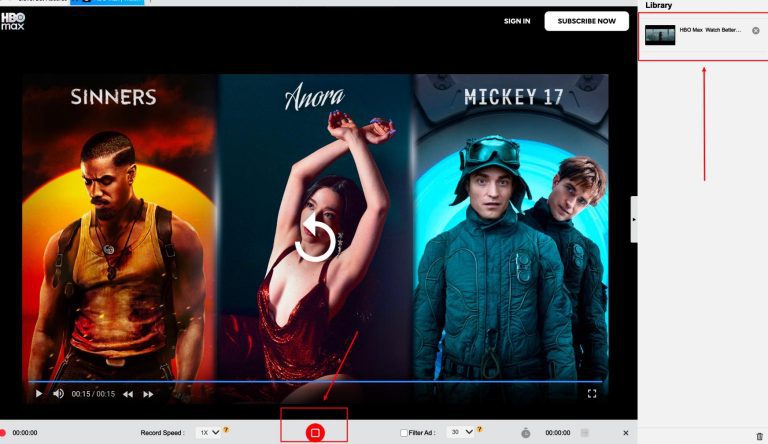The width and height of the screenshot is (768, 444).
Task: Enable the Filter Ad checkbox
Action: pos(404,433)
